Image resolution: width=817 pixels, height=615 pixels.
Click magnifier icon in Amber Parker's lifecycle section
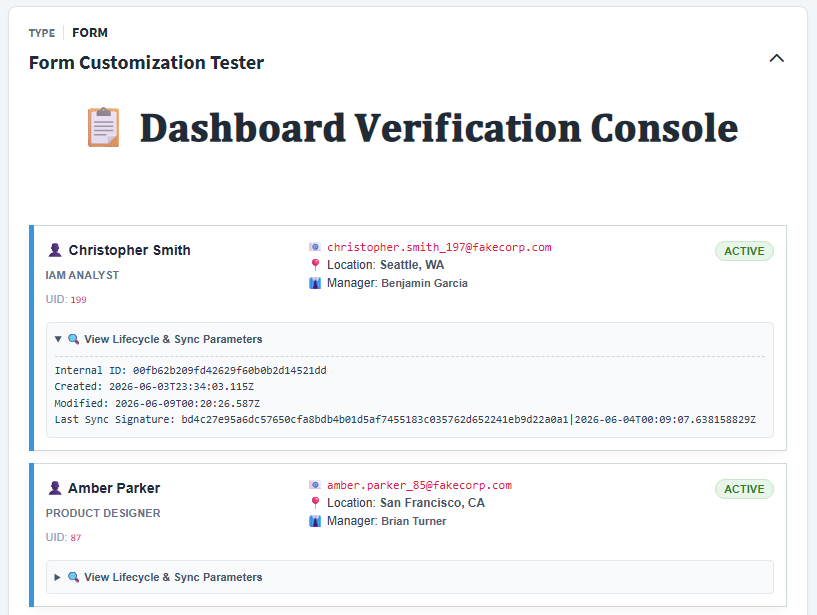(x=73, y=577)
